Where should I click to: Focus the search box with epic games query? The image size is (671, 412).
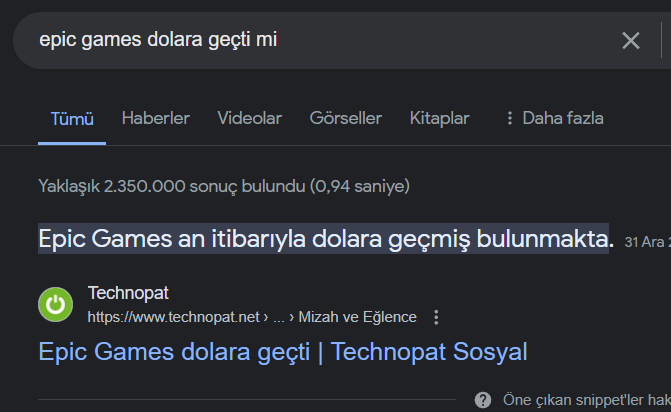pyautogui.click(x=300, y=40)
